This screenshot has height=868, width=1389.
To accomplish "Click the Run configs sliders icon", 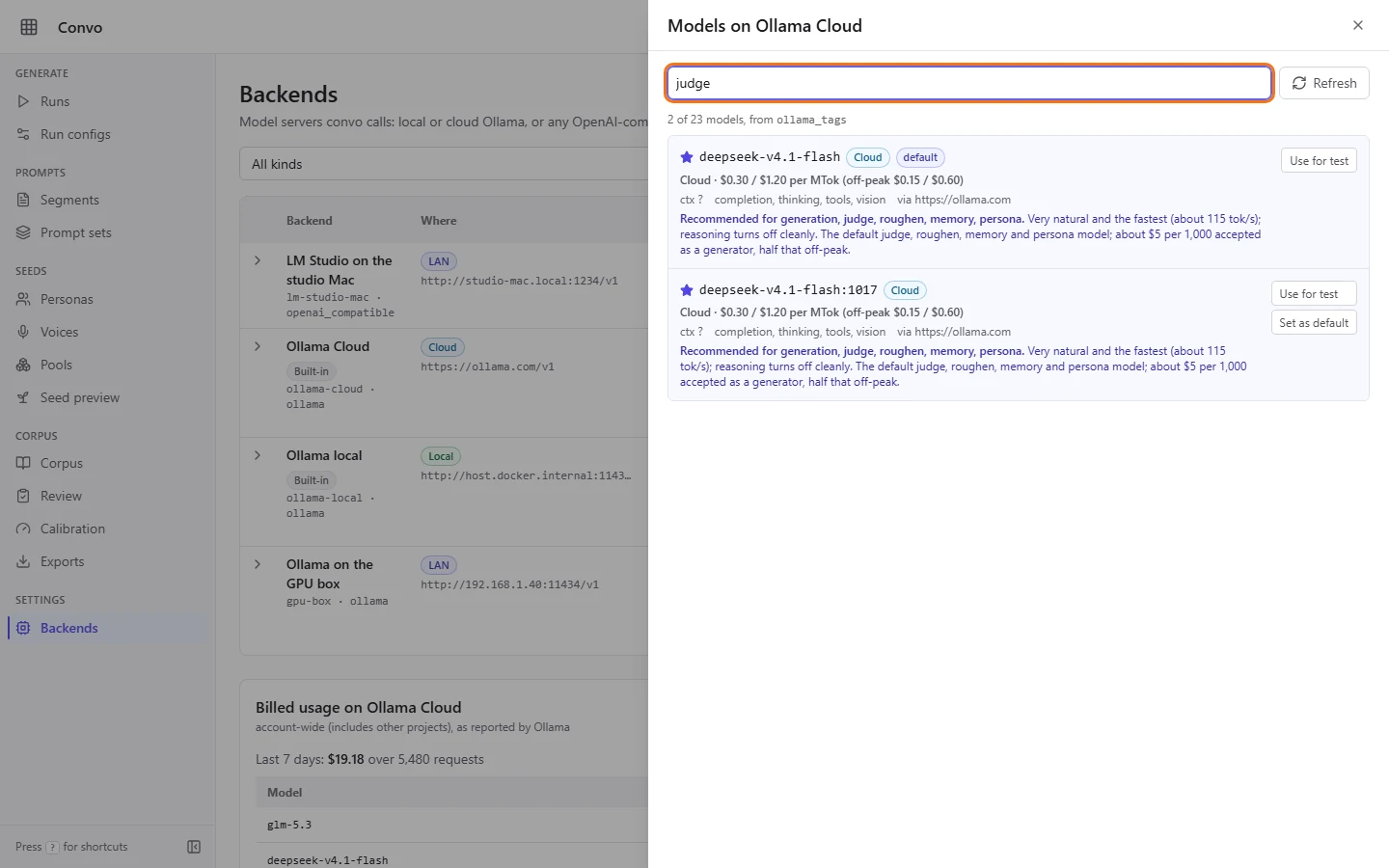I will (x=23, y=134).
